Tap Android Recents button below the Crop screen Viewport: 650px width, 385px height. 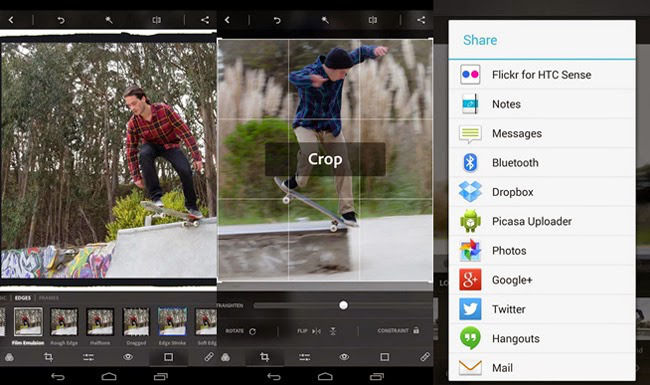377,376
